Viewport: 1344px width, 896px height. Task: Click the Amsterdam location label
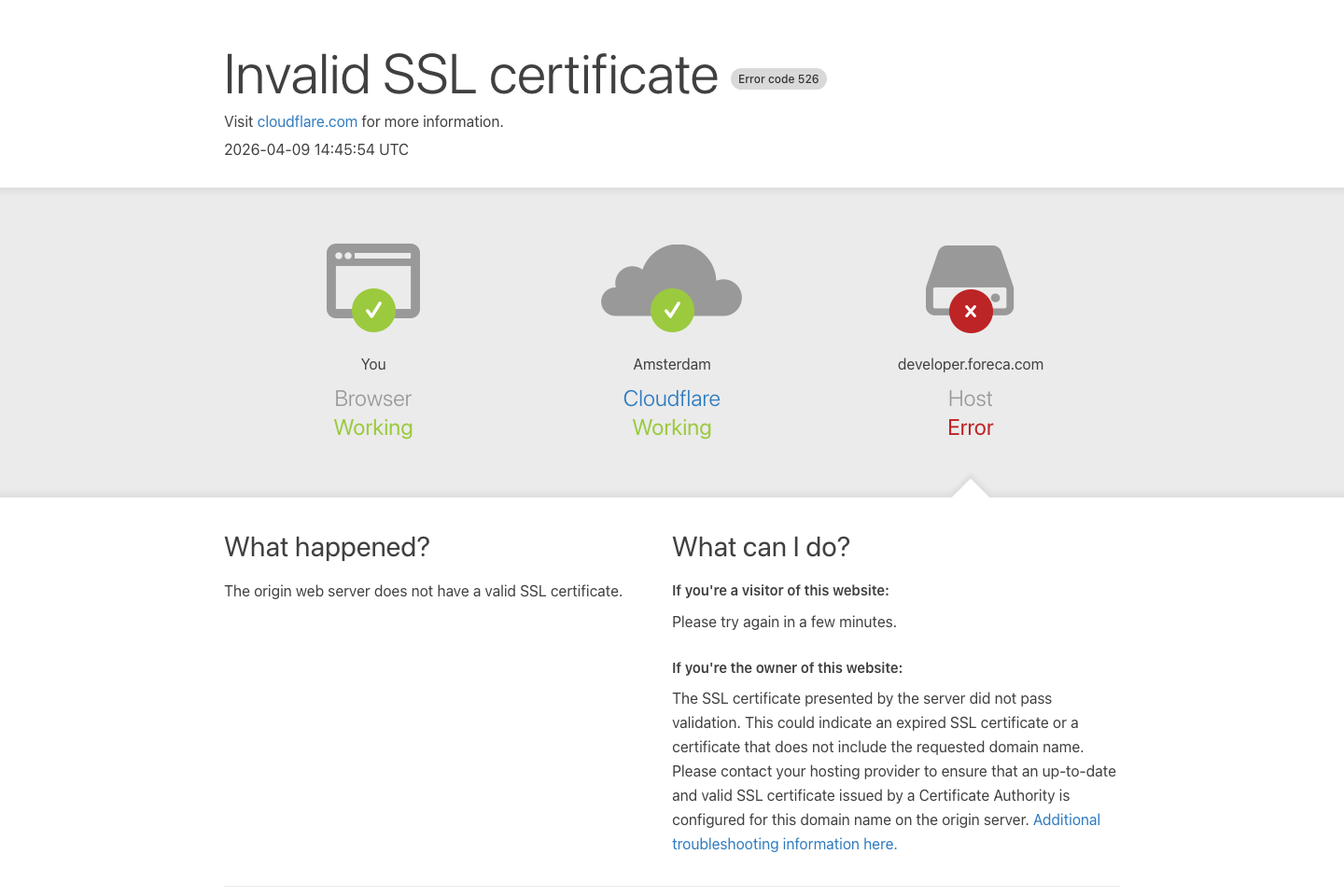672,364
